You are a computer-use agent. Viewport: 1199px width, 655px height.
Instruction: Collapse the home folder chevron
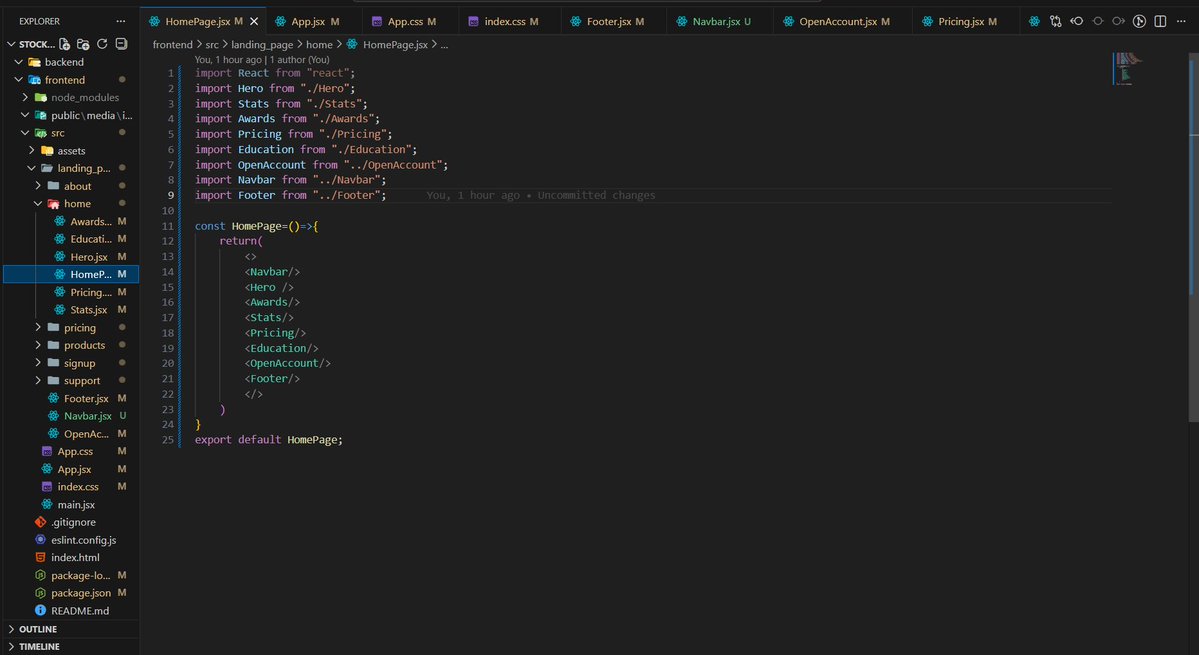[38, 203]
